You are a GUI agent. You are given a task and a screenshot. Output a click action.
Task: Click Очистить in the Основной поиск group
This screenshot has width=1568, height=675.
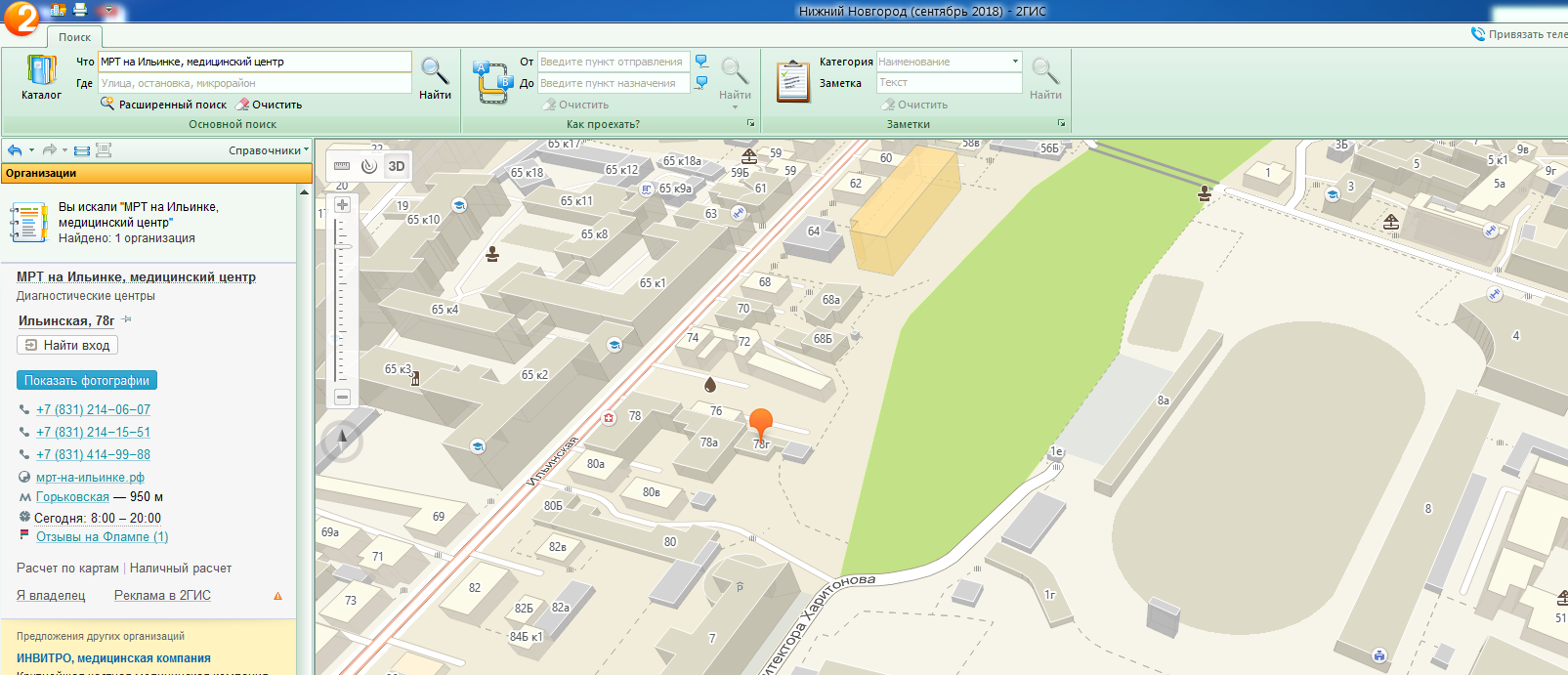point(270,105)
